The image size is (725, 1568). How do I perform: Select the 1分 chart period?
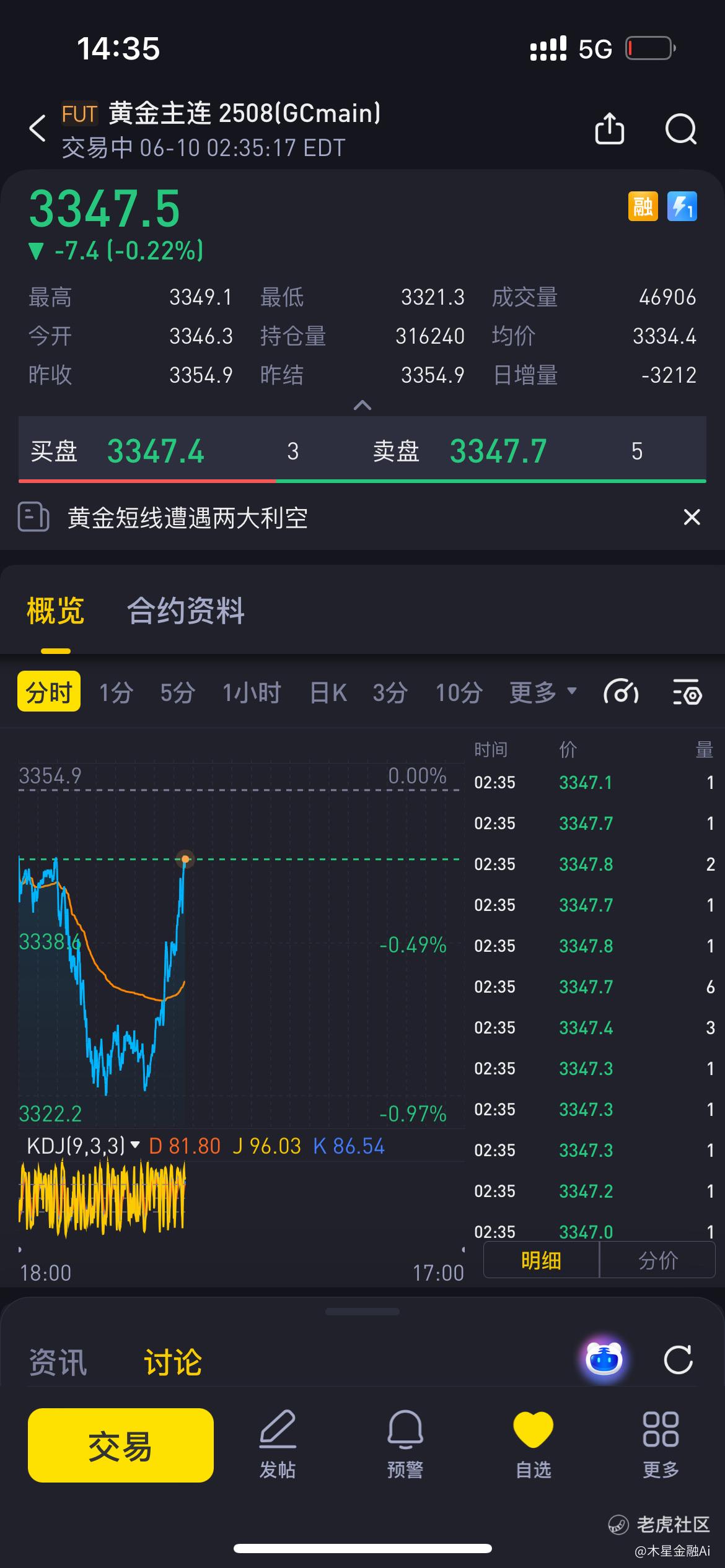116,692
